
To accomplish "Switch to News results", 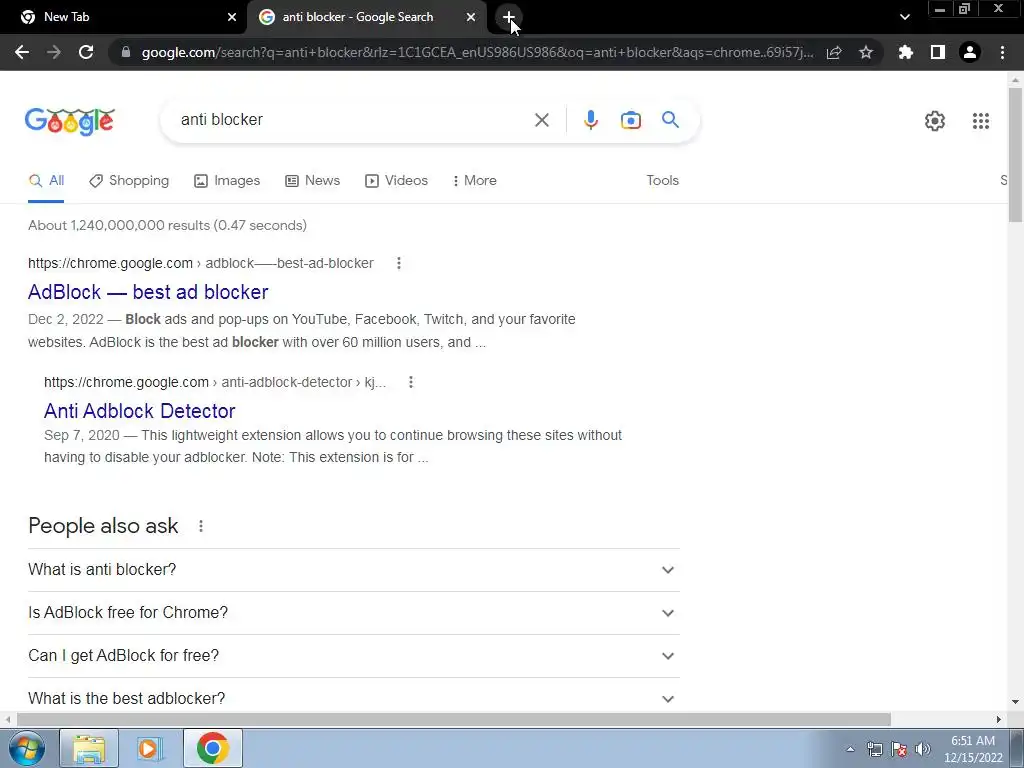I will [x=313, y=181].
